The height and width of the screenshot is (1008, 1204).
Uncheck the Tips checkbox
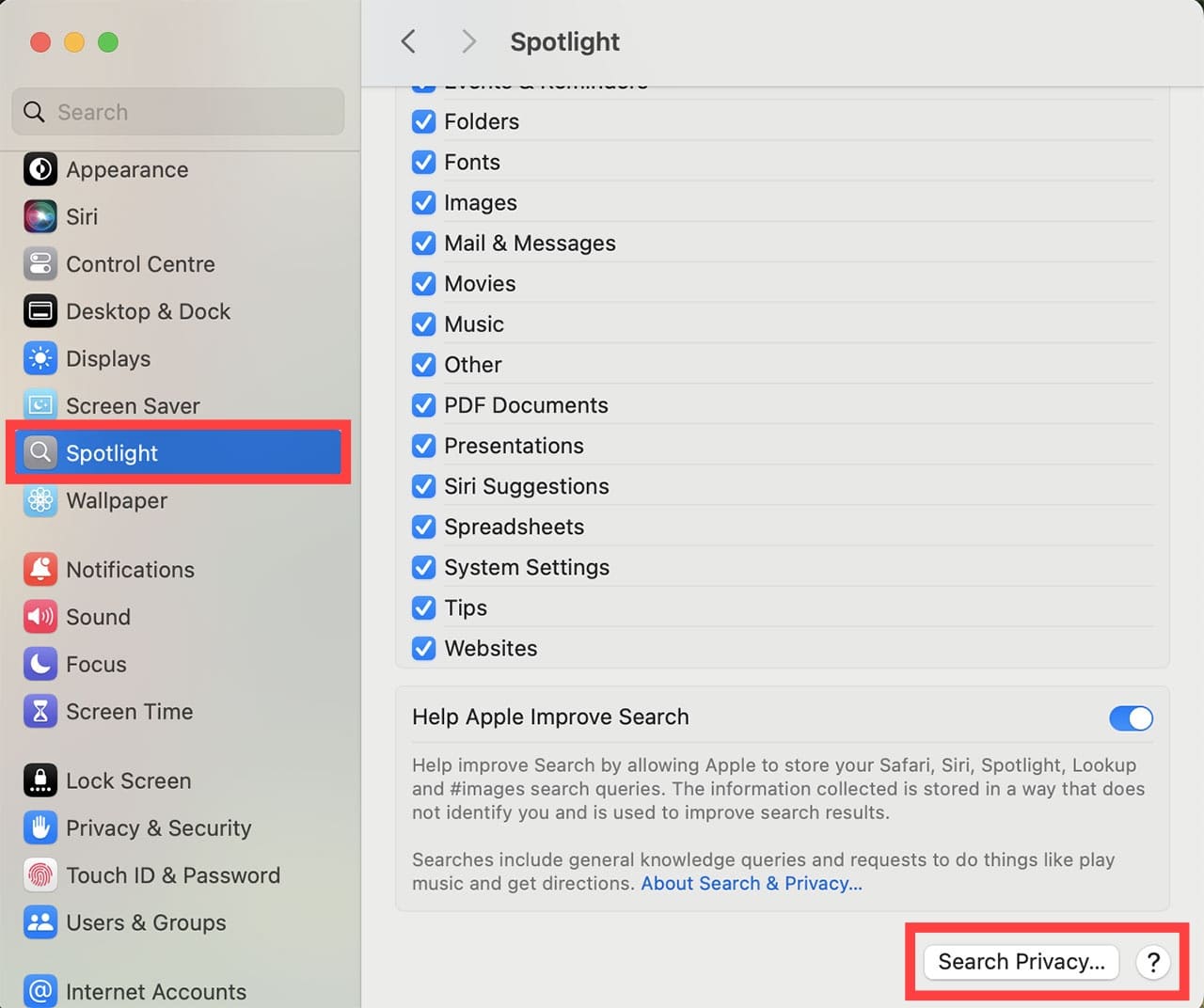(x=424, y=607)
